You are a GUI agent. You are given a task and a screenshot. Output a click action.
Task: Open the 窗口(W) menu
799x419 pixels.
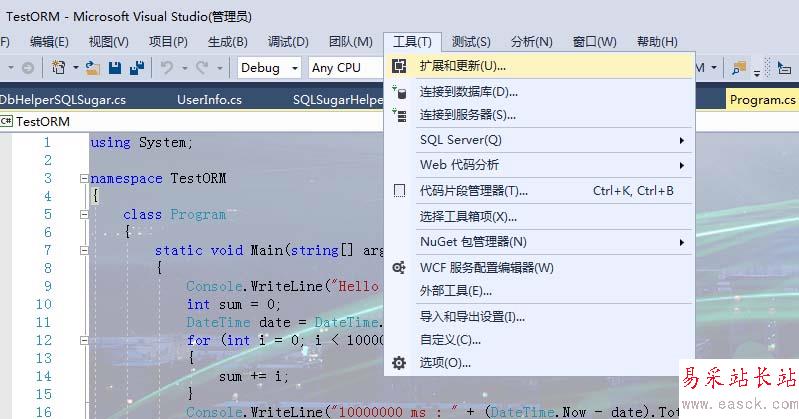[594, 41]
